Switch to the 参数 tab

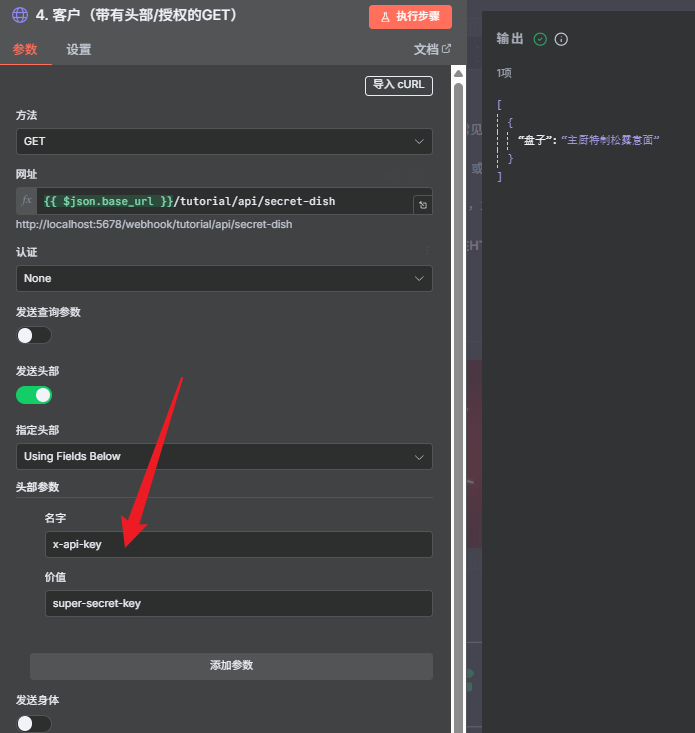pyautogui.click(x=25, y=49)
